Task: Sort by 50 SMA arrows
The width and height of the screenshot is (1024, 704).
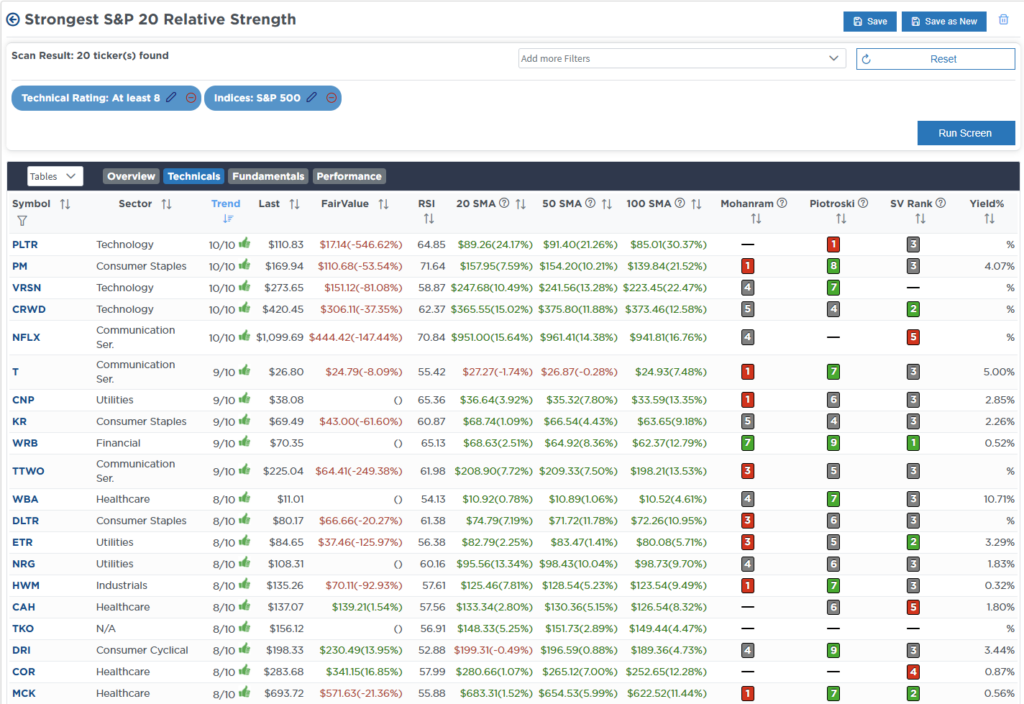Action: (607, 204)
